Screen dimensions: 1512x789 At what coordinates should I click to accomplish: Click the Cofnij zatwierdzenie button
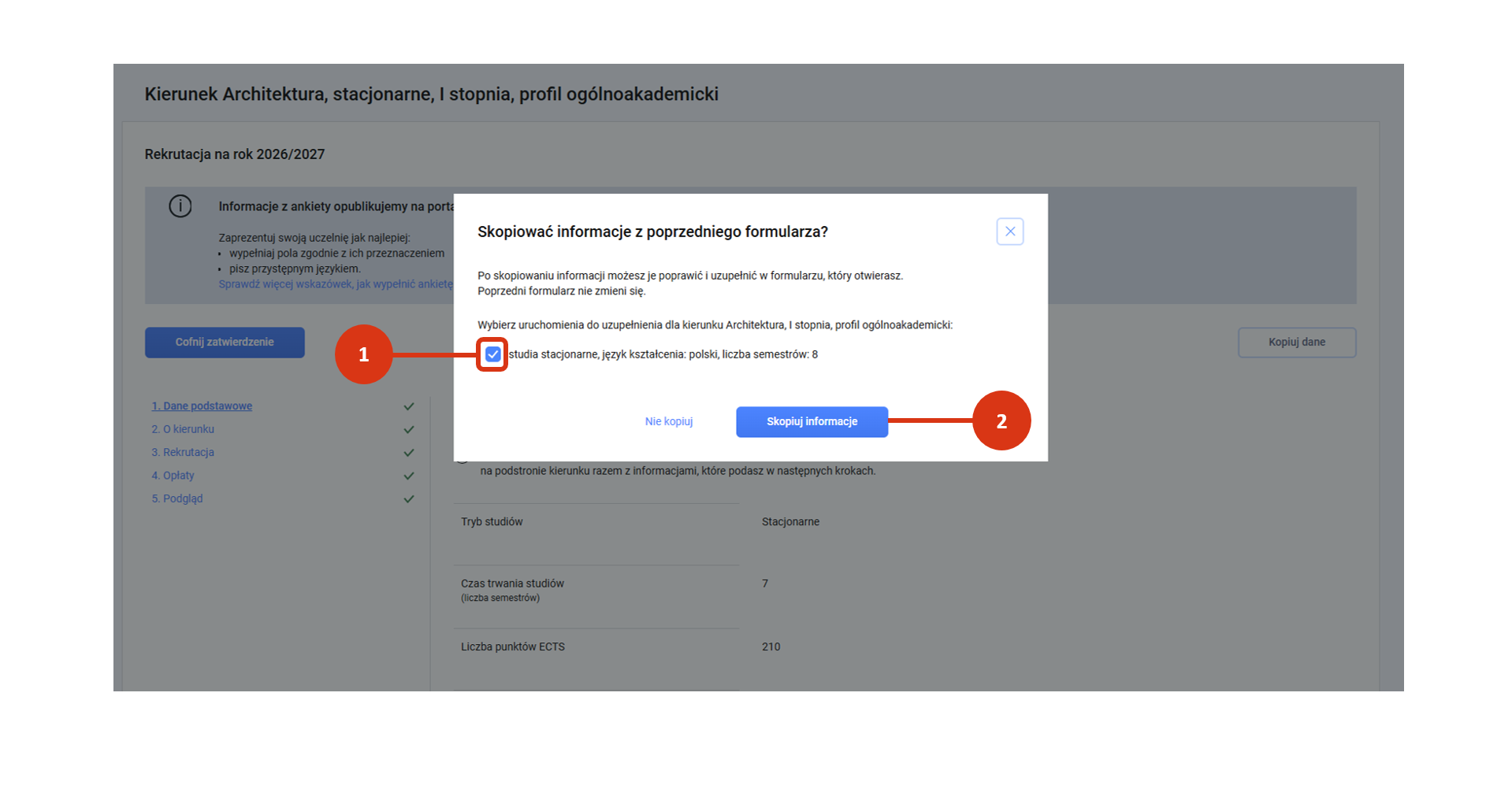225,343
